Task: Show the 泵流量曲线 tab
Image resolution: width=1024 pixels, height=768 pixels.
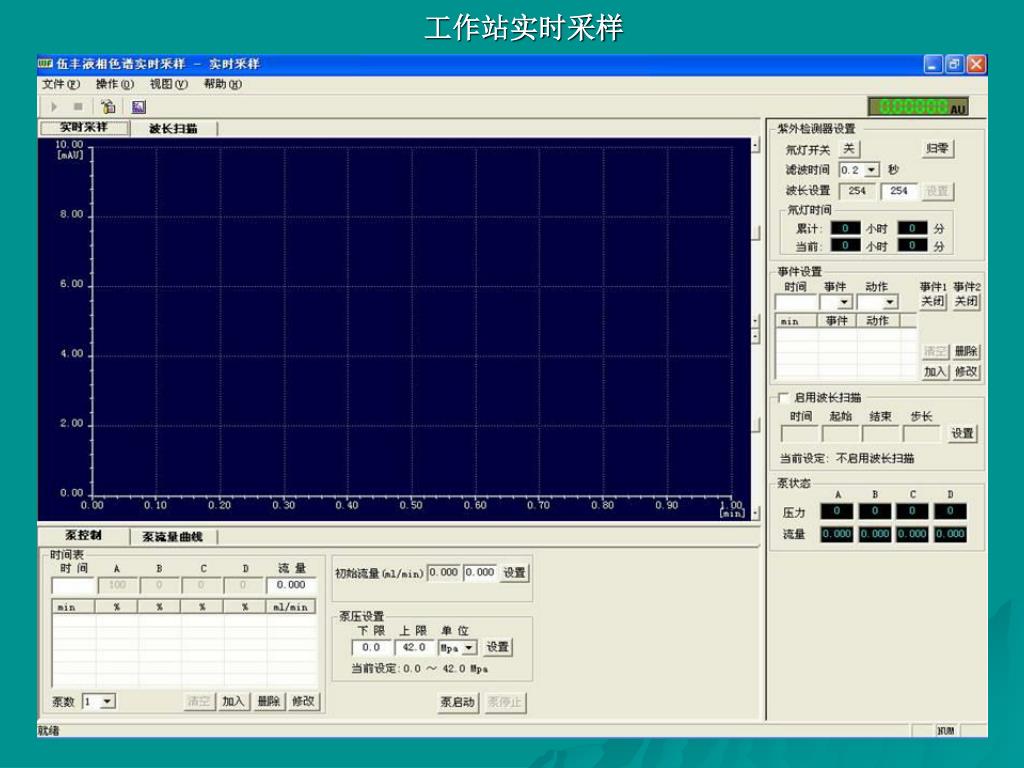Action: (172, 537)
